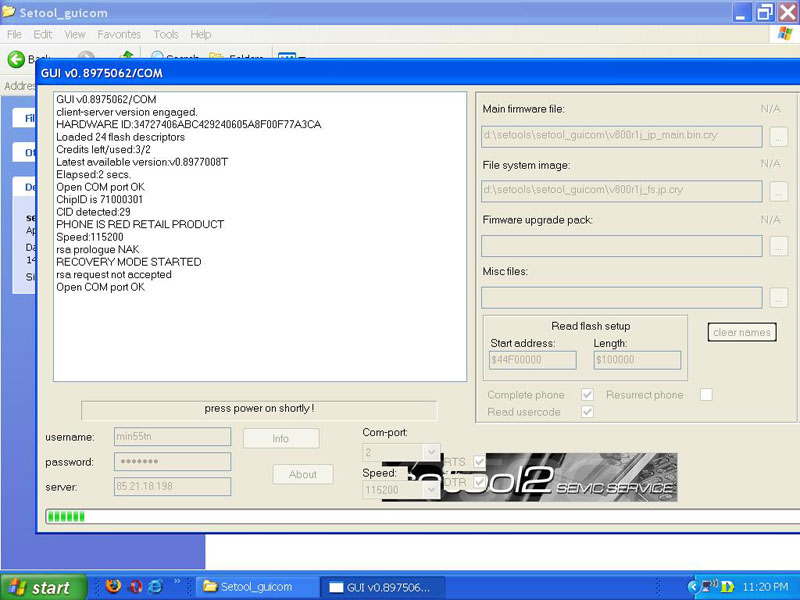The height and width of the screenshot is (600, 800).
Task: Browse for misc files
Action: tap(779, 298)
